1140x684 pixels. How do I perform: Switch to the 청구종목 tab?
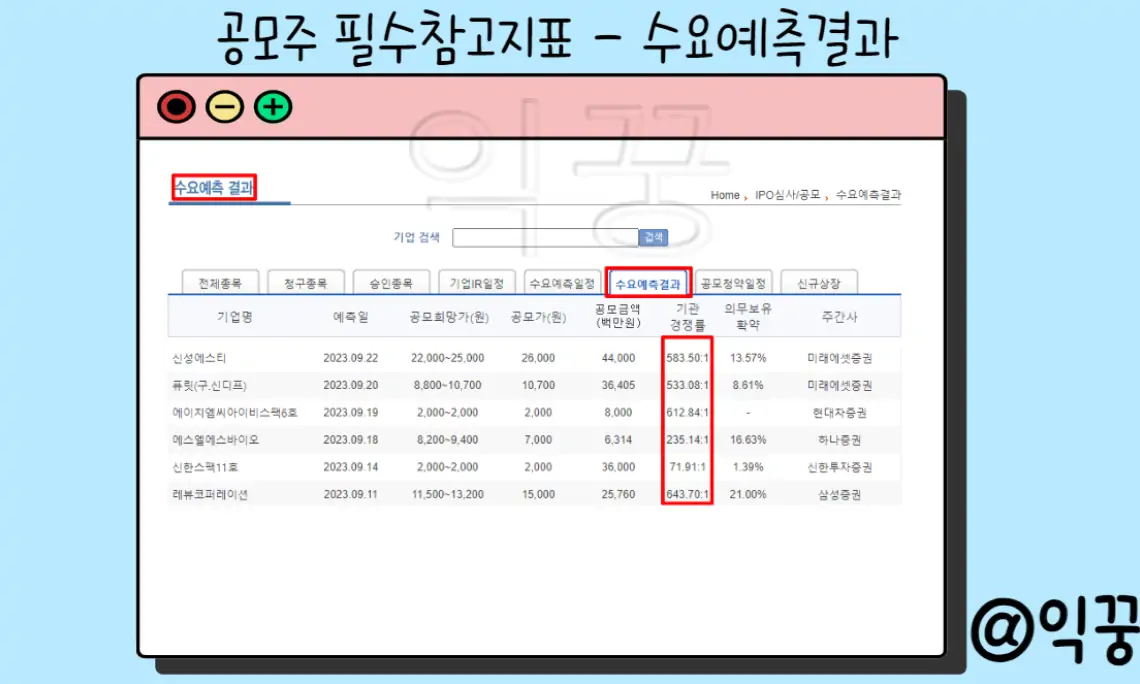(306, 282)
